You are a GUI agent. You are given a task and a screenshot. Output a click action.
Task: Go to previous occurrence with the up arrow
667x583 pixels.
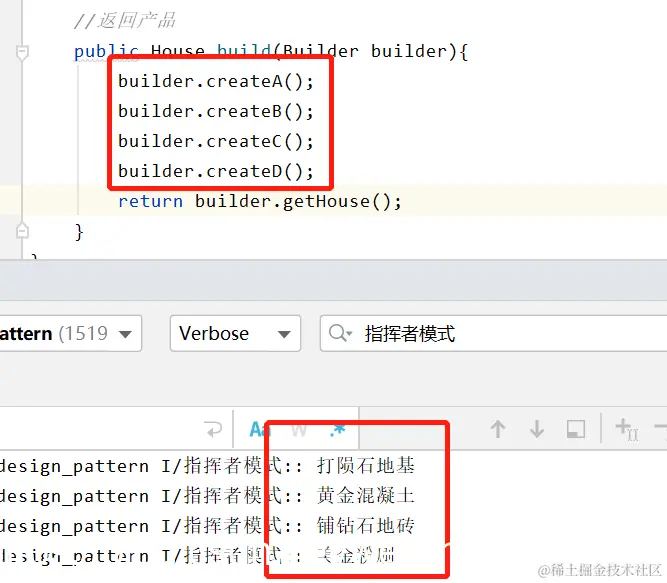tap(498, 429)
